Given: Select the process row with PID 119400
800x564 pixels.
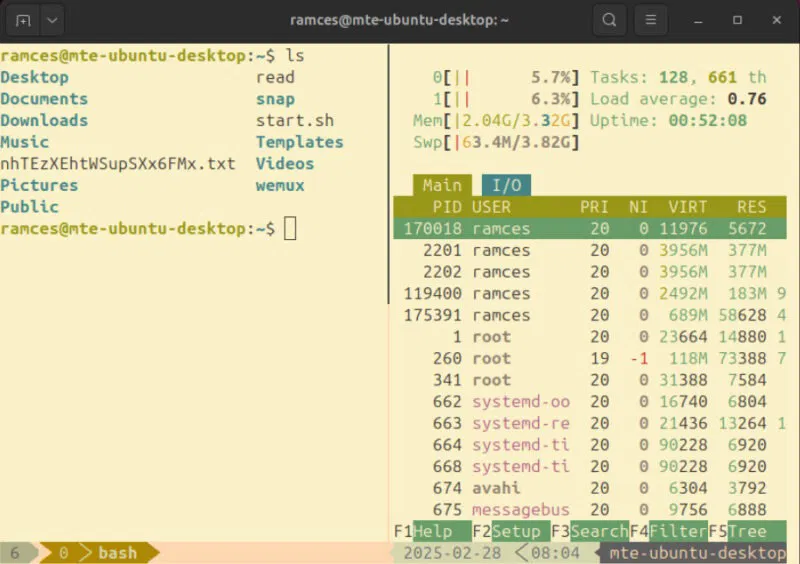Looking at the screenshot, I should (x=590, y=293).
